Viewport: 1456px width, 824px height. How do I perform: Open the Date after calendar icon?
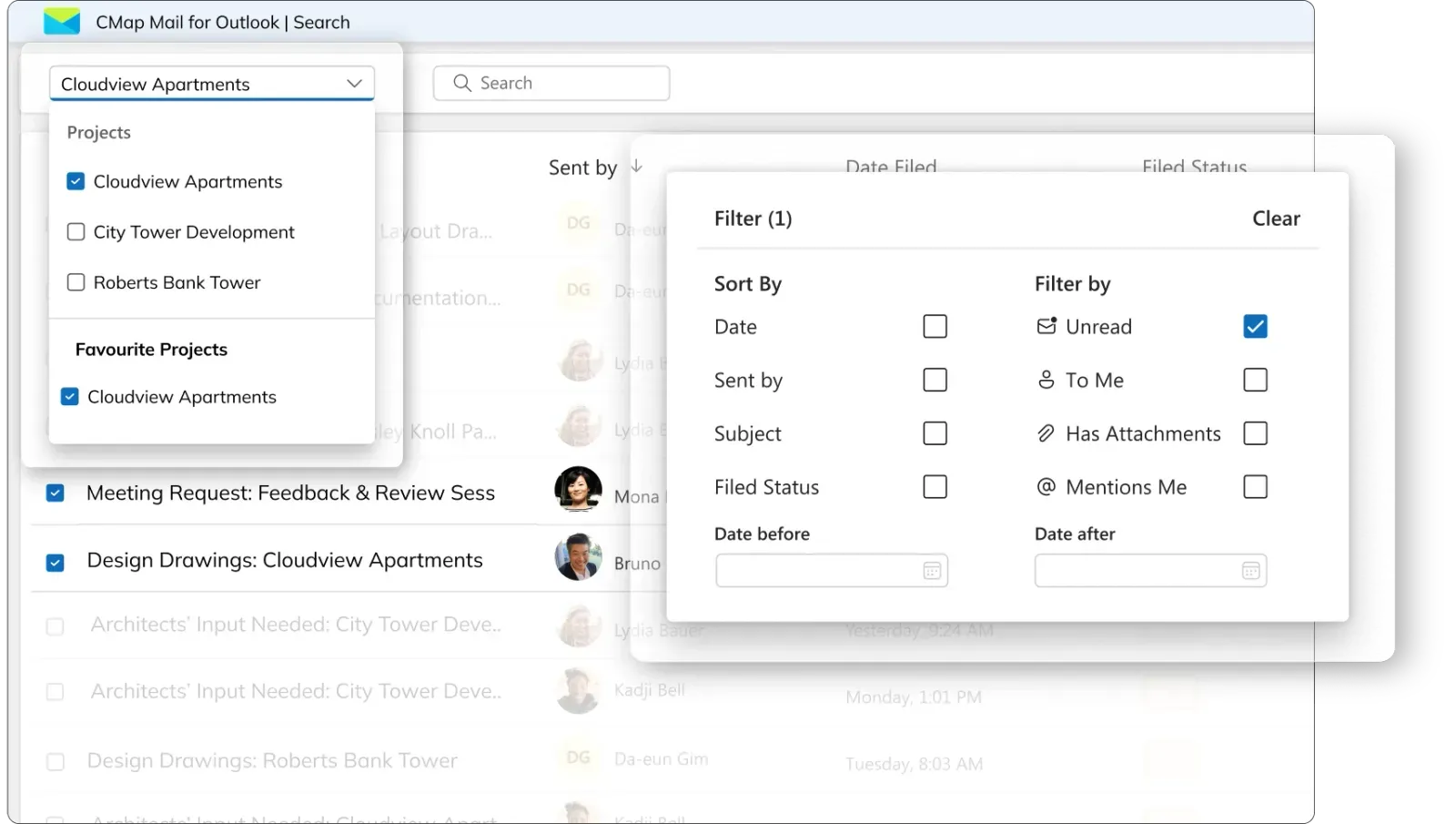1250,571
